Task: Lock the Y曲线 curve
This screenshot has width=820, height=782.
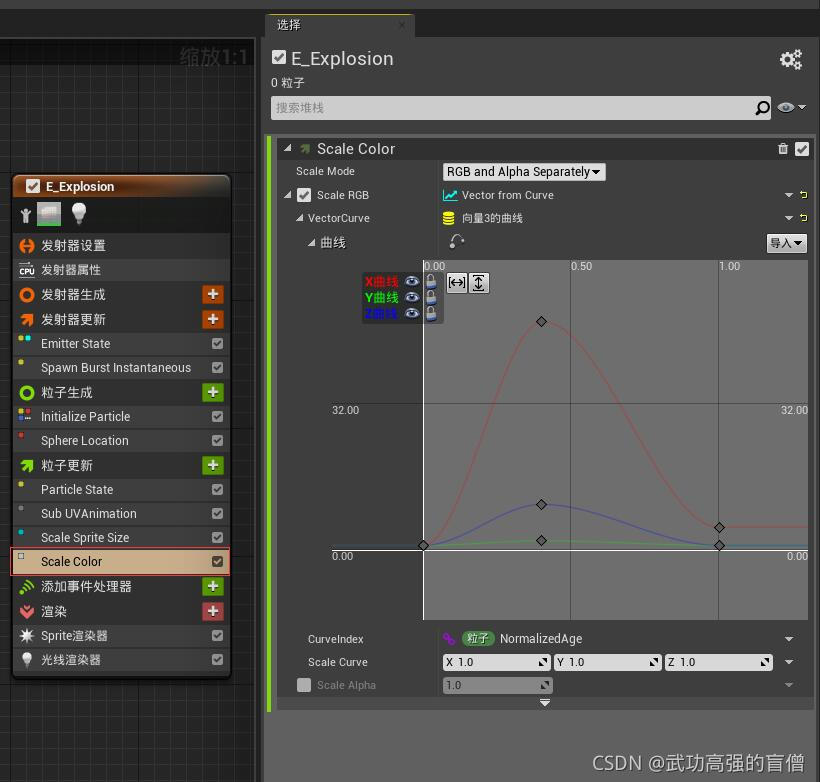Action: (x=431, y=297)
